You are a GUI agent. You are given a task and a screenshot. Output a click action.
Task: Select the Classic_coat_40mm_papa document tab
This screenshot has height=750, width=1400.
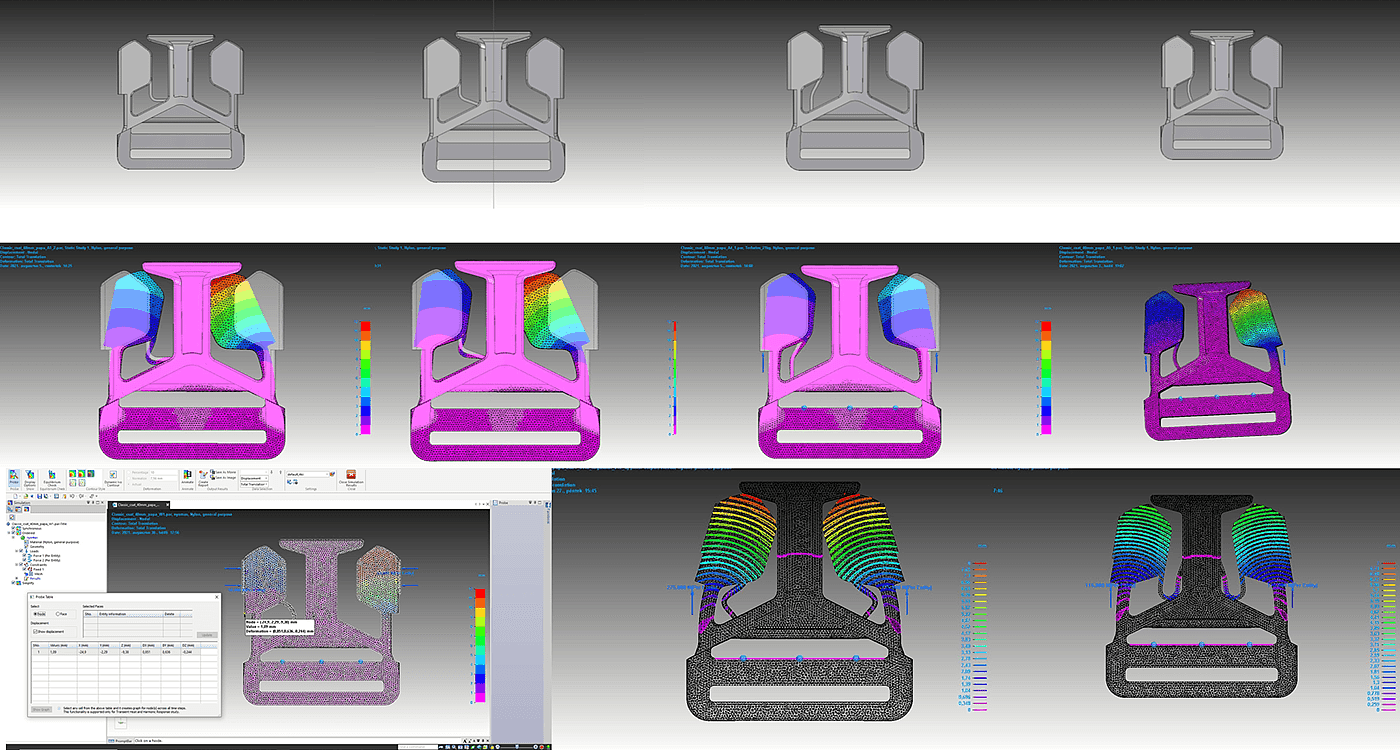coord(137,505)
